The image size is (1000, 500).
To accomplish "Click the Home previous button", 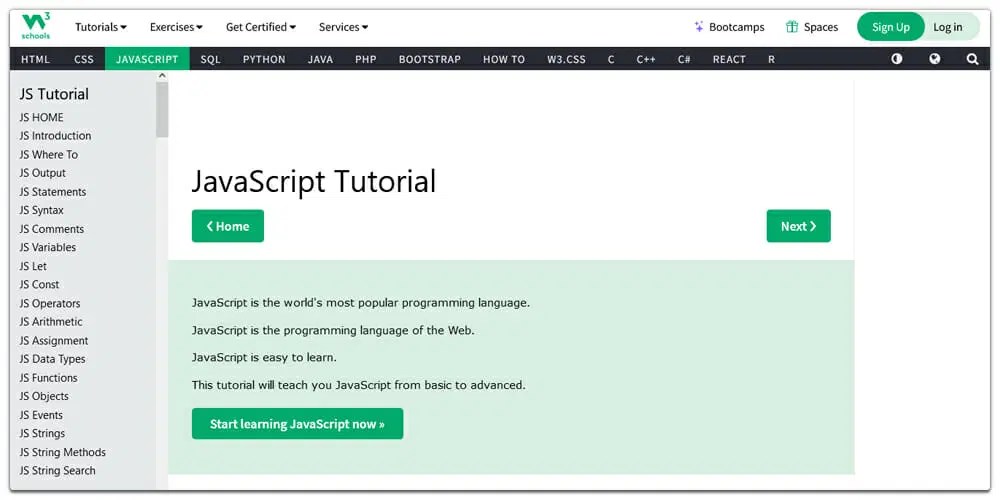I will click(228, 226).
